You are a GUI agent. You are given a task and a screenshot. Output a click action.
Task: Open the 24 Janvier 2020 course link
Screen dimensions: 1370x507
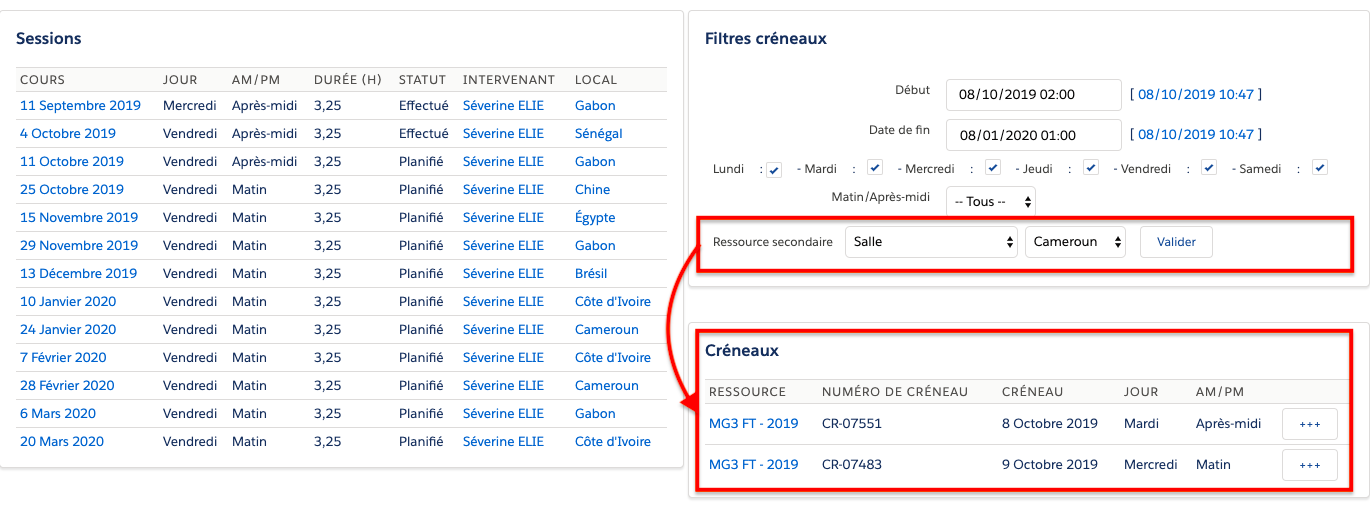[x=68, y=330]
